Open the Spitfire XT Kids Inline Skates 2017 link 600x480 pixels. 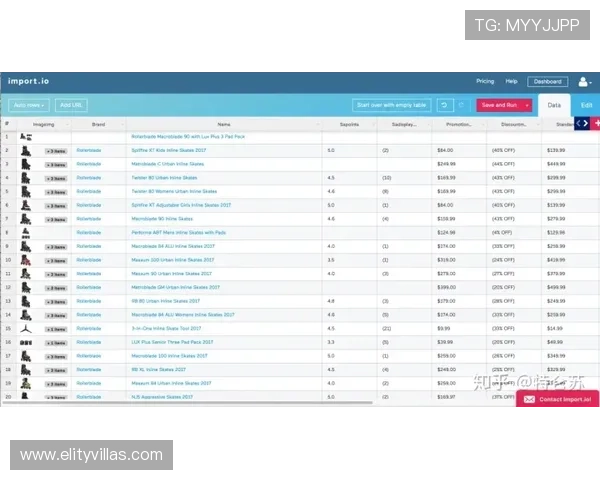click(168, 150)
